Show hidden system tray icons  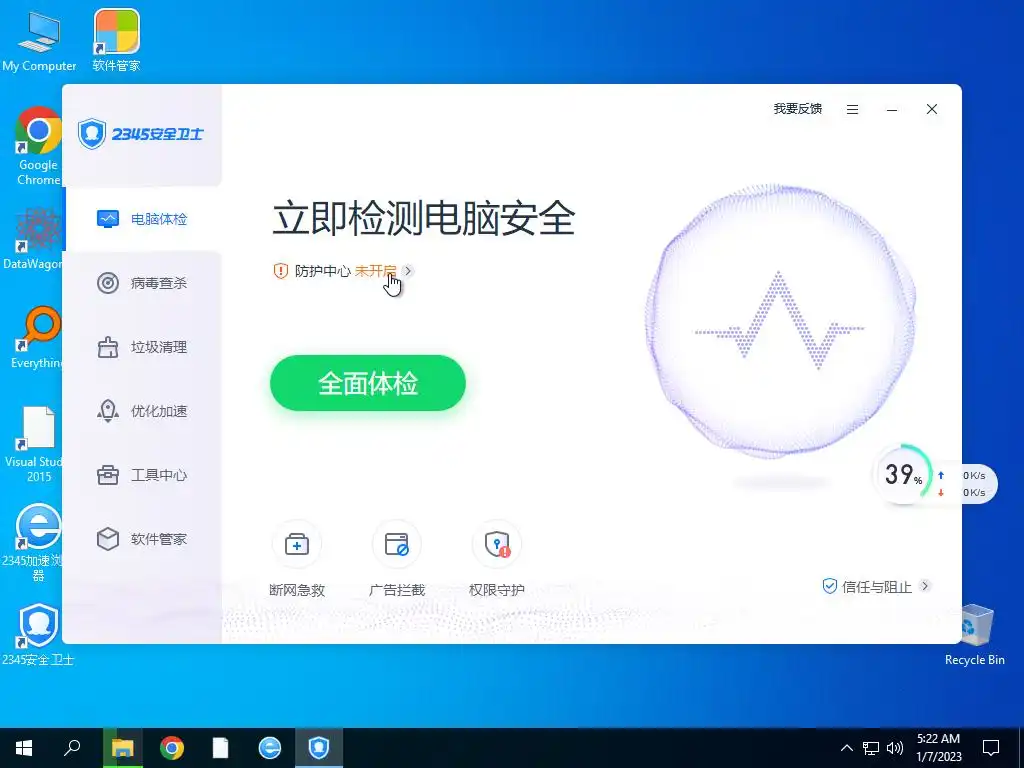tap(846, 748)
